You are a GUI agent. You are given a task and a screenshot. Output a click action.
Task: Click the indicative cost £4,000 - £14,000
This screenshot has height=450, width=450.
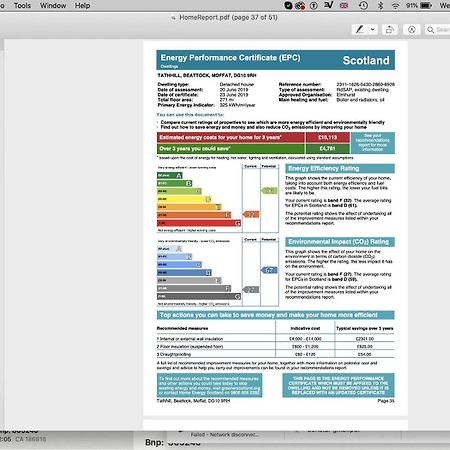click(305, 339)
